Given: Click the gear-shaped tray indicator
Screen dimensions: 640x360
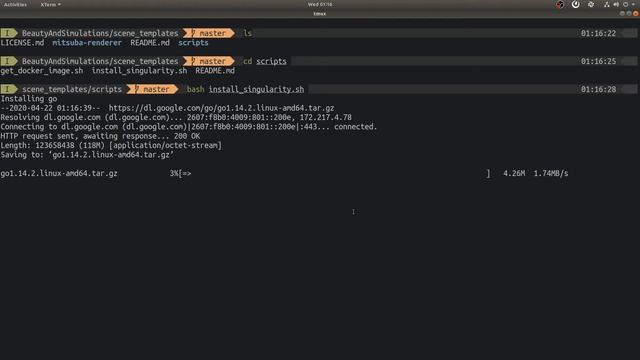Looking at the screenshot, I should pyautogui.click(x=591, y=4).
